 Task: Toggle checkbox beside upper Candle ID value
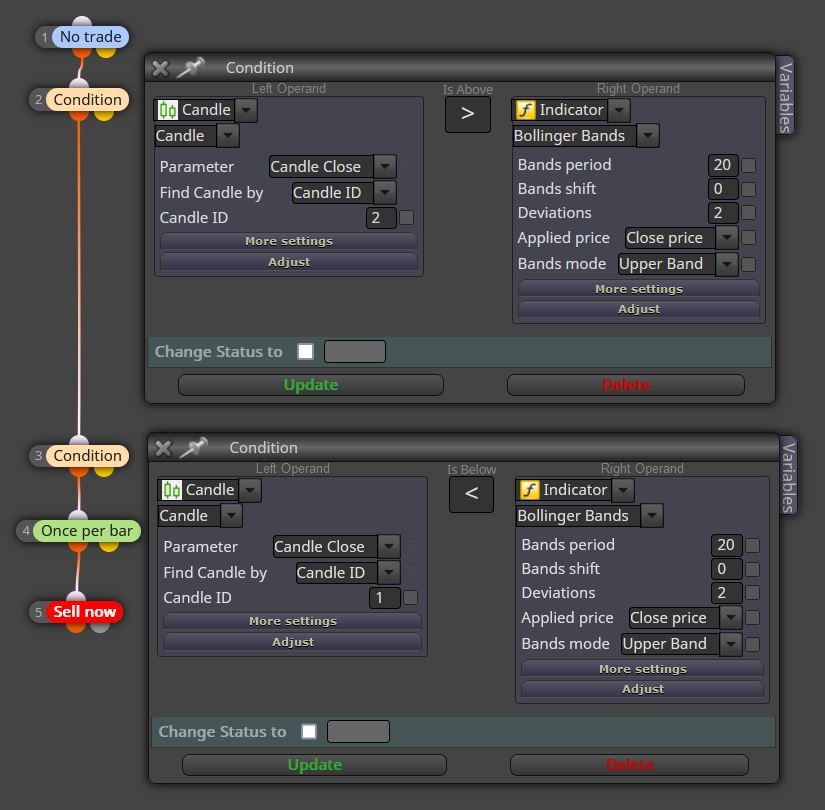point(406,217)
